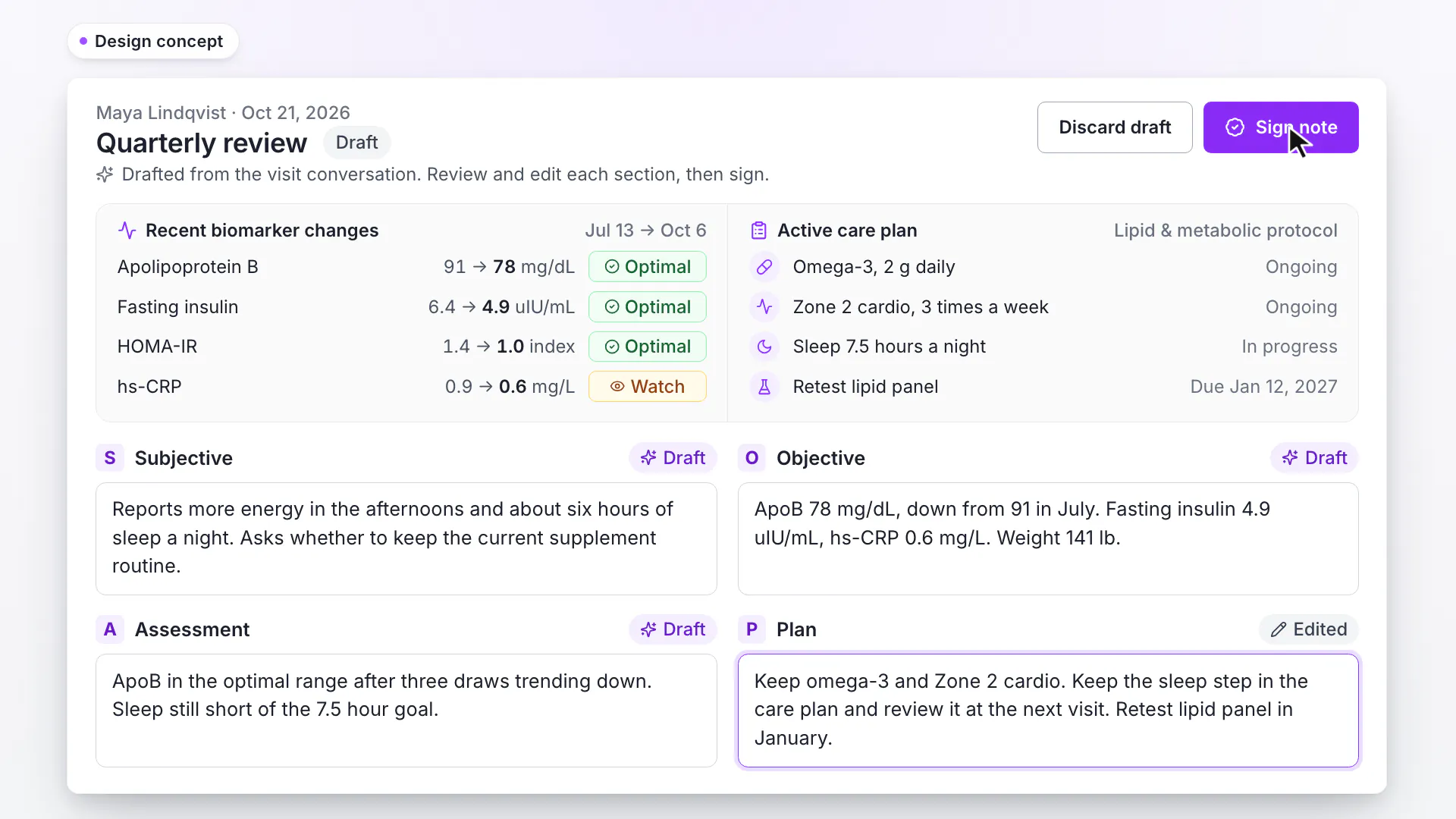The width and height of the screenshot is (1456, 819).
Task: Click the Quarterly review title
Action: coord(202,143)
